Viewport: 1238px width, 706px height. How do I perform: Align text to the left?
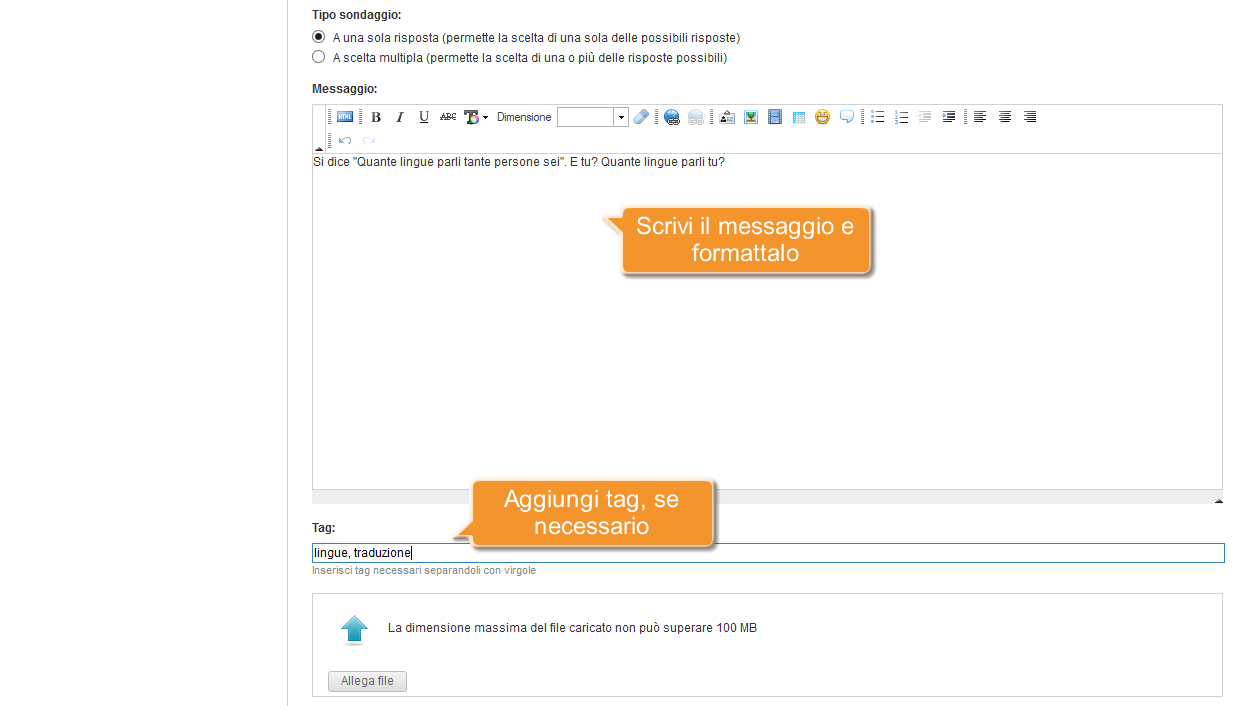pyautogui.click(x=980, y=117)
